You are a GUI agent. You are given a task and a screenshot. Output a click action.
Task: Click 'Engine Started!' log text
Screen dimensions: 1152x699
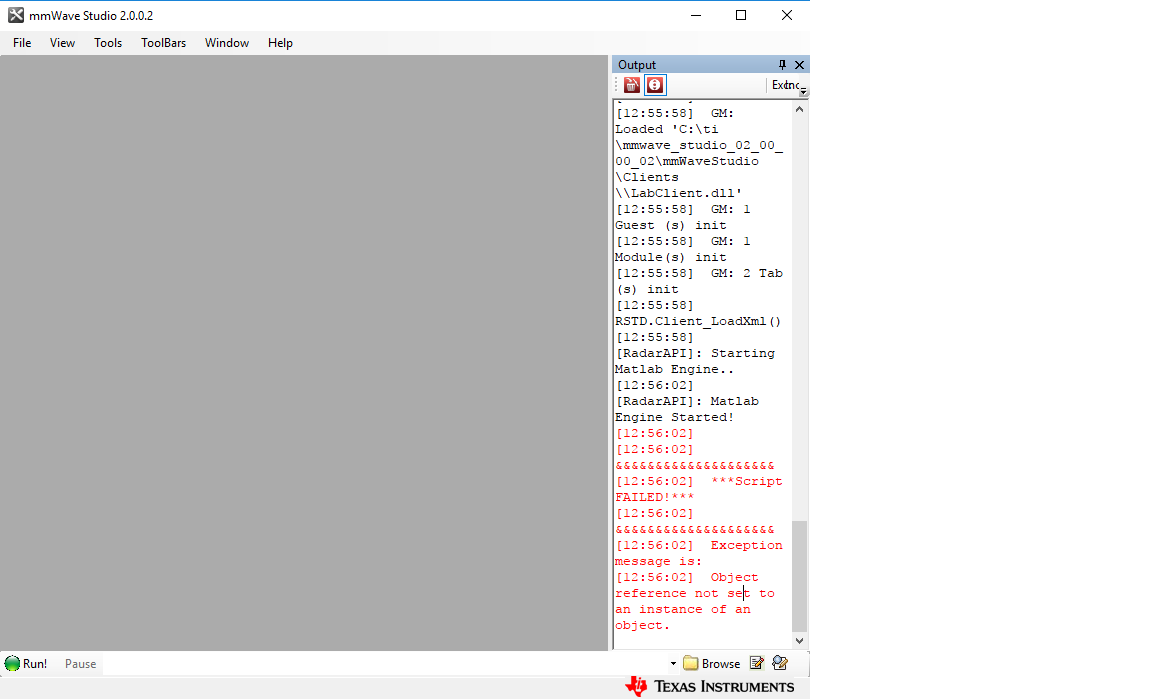pos(674,417)
